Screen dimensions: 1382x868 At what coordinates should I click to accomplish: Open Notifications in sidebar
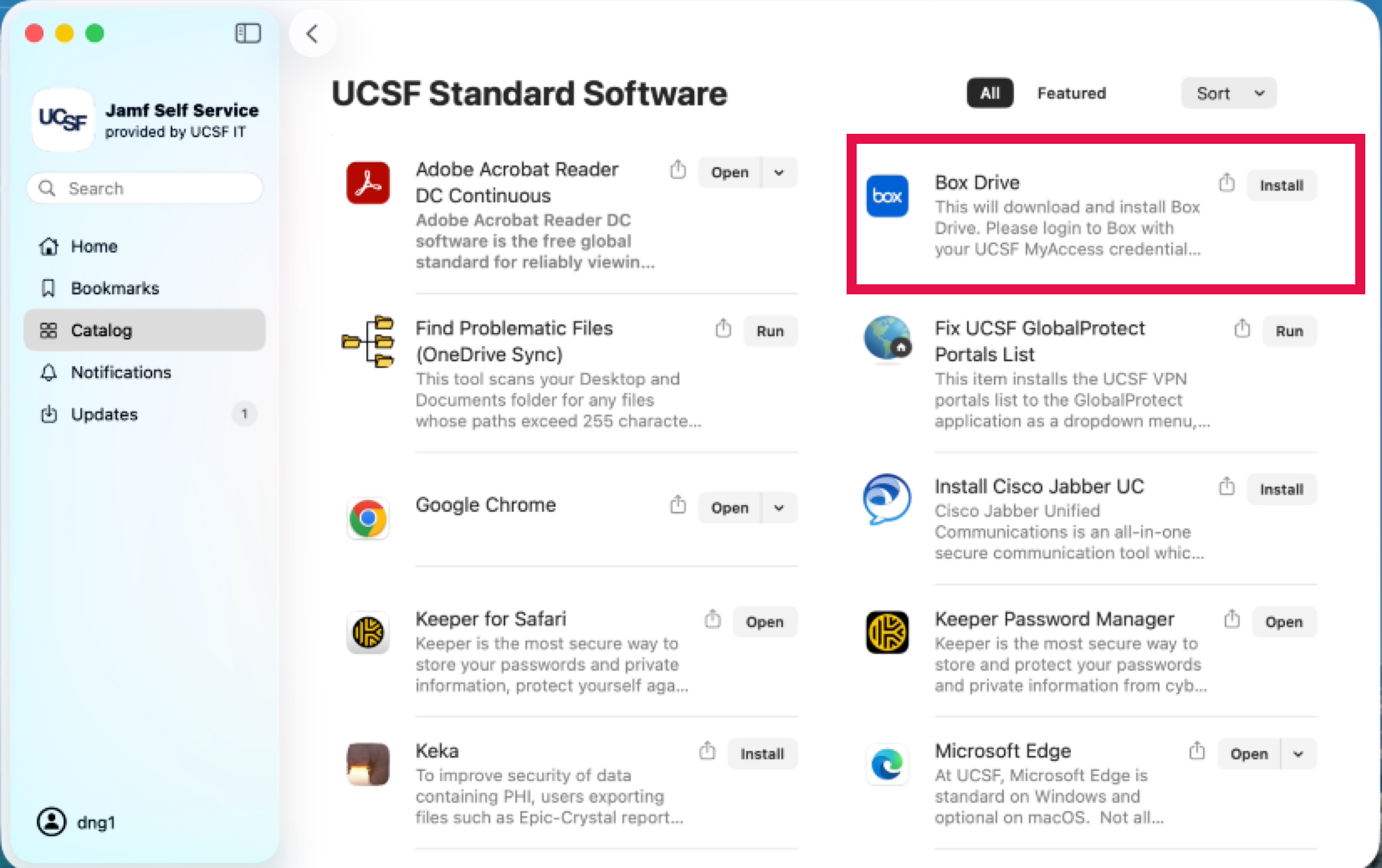pos(145,372)
